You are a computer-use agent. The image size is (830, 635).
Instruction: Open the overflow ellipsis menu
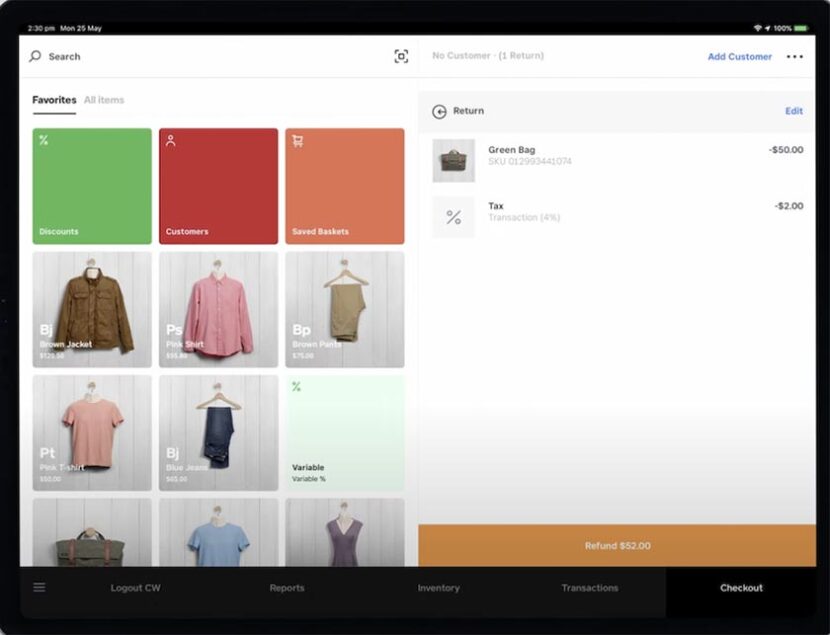click(795, 57)
